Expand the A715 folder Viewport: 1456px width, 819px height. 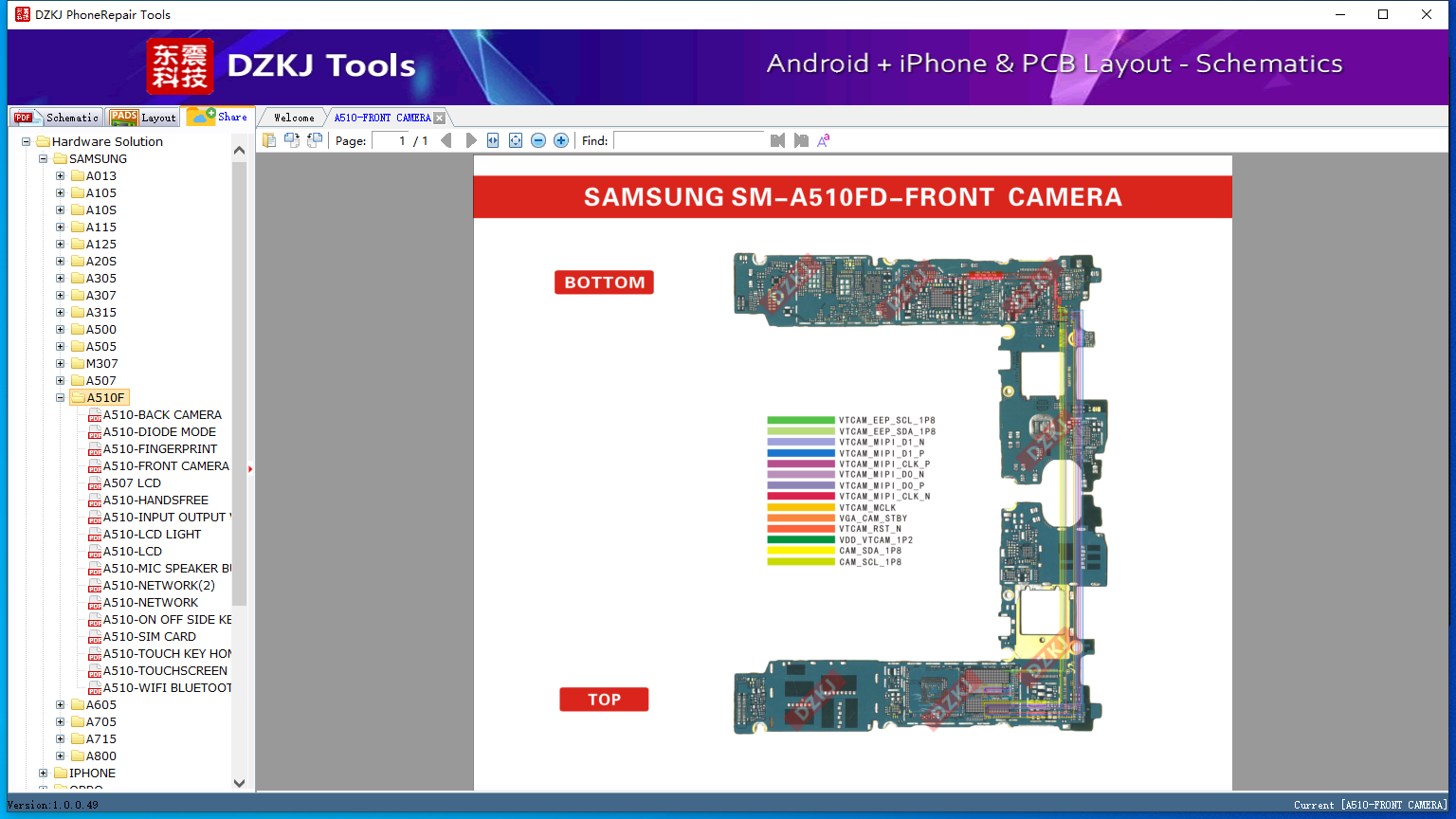(x=61, y=738)
